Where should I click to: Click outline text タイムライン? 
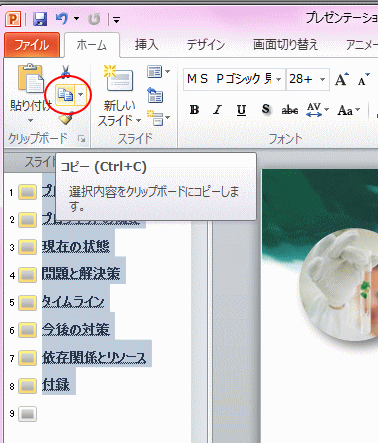pos(73,302)
